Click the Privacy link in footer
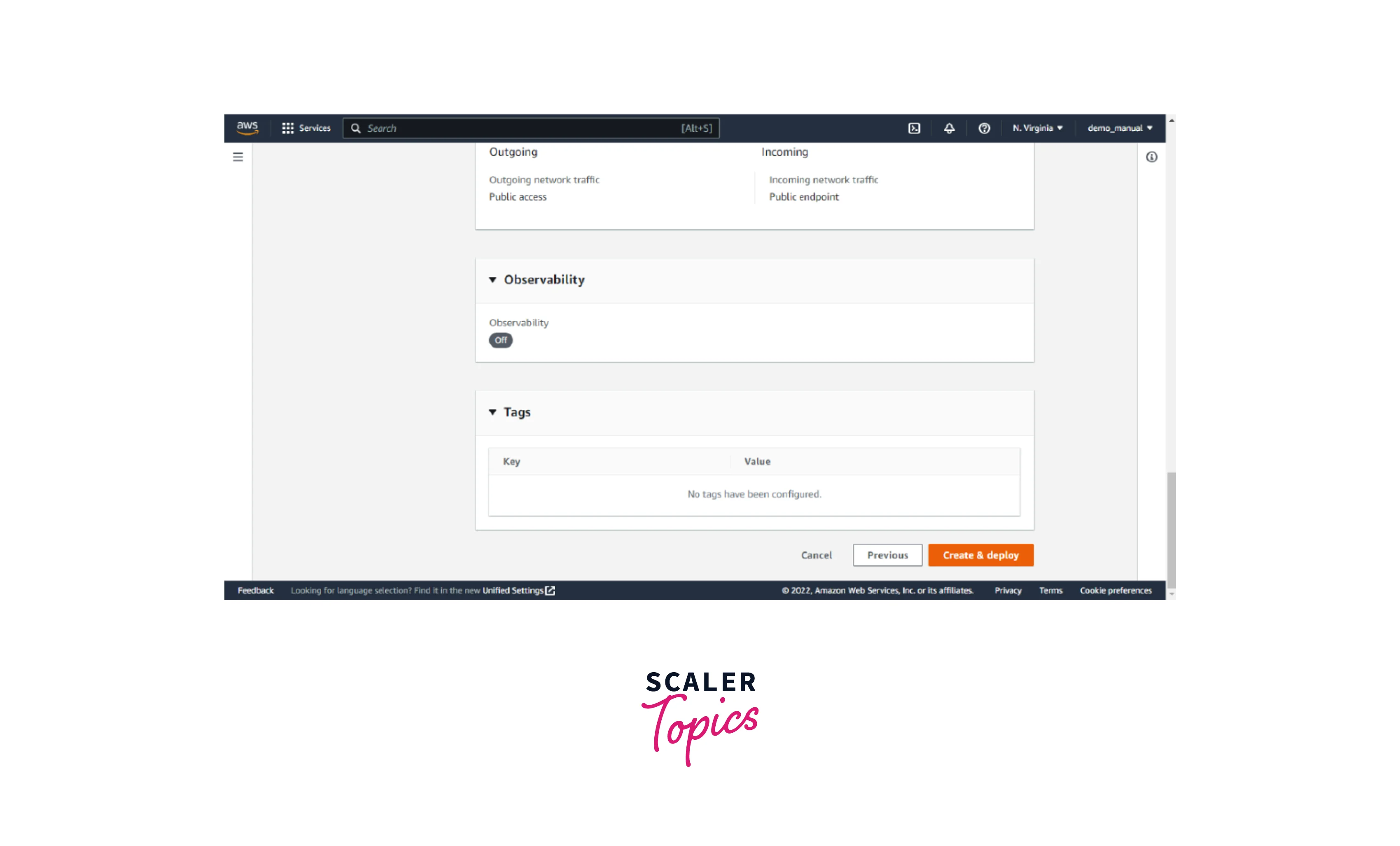This screenshot has width=1400, height=846. click(1008, 590)
